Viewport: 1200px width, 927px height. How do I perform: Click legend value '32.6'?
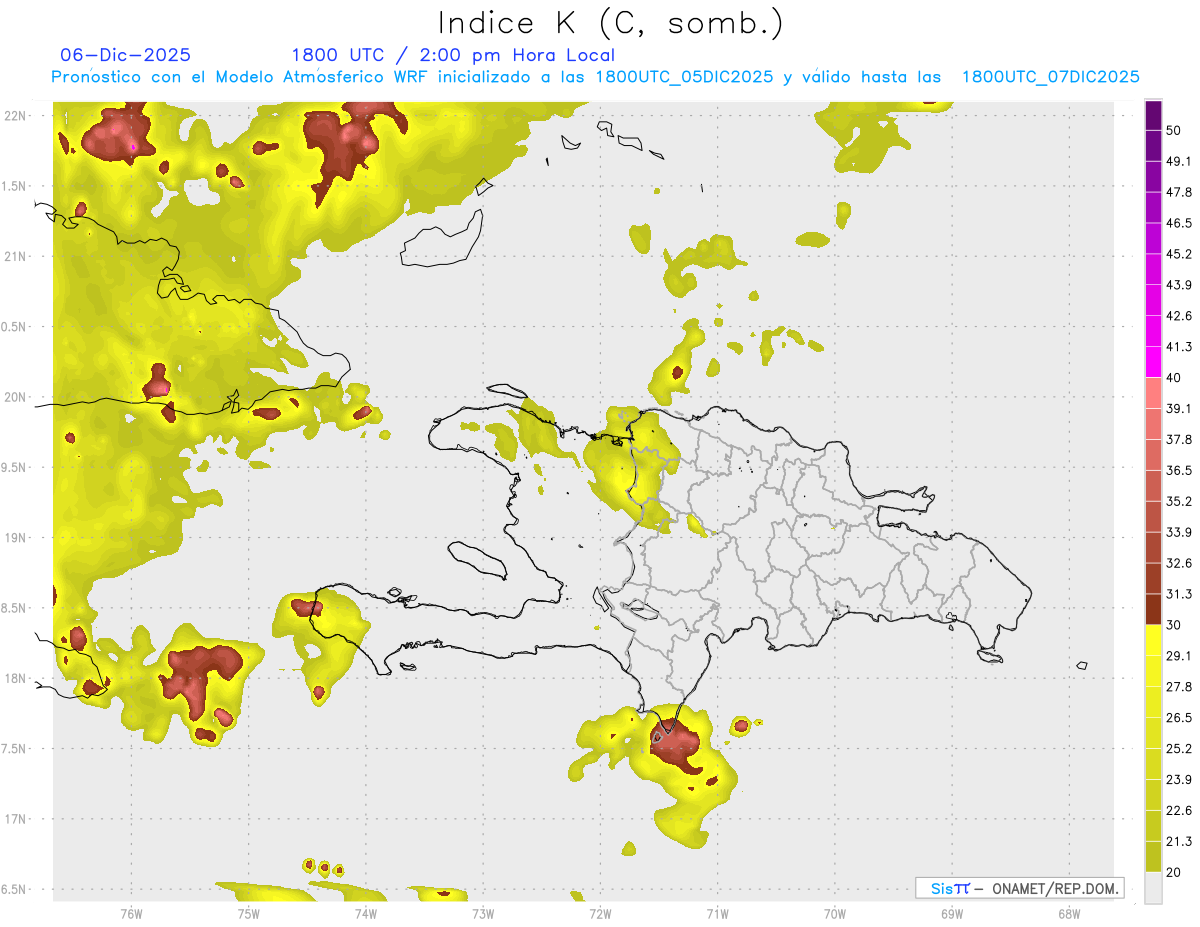[x=1179, y=563]
